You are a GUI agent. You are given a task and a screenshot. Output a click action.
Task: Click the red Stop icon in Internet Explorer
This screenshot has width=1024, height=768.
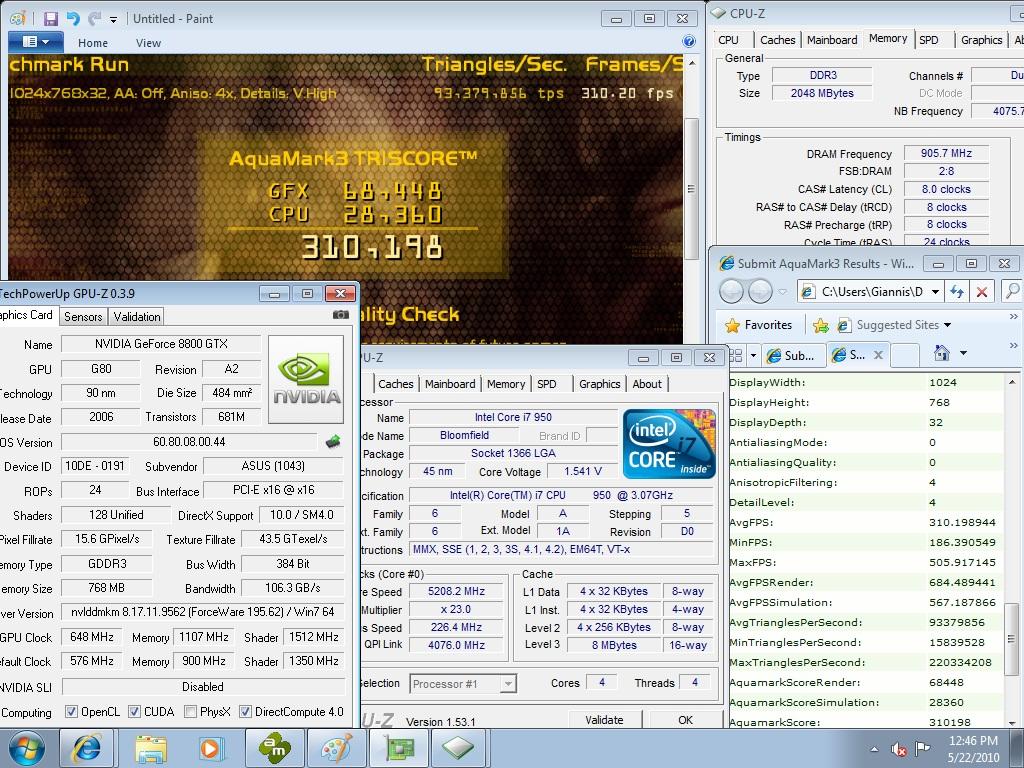coord(982,292)
